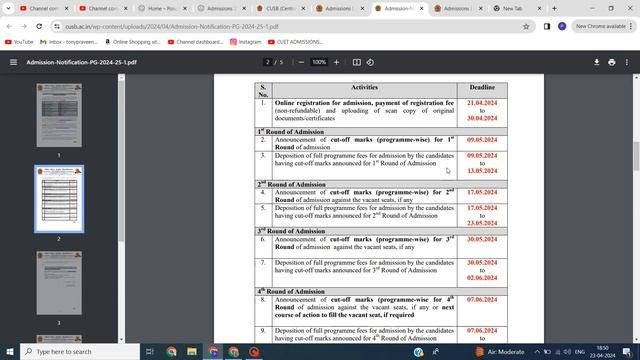This screenshot has width=640, height=360.
Task: Open Chrome three-dot menu
Action: coord(631,26)
